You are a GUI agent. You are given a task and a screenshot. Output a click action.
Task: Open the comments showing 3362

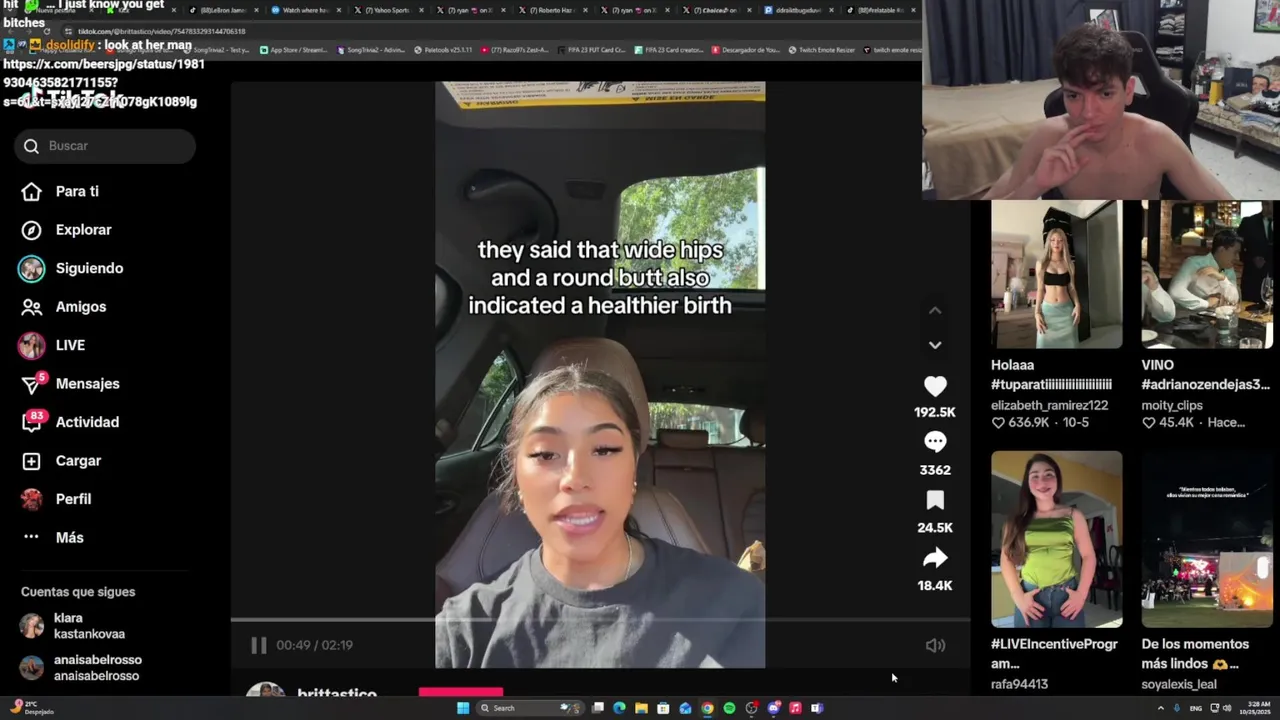[935, 442]
